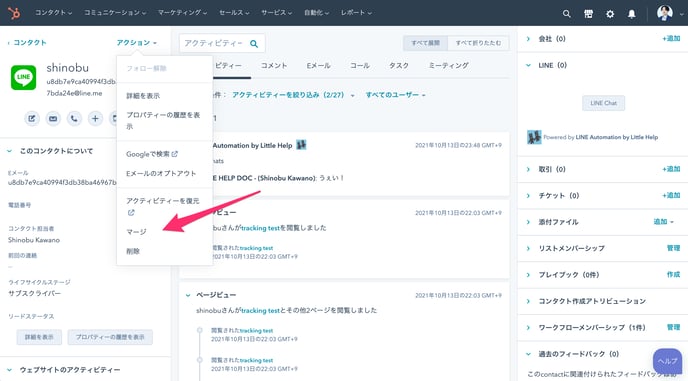The height and width of the screenshot is (381, 688).
Task: Click +追加 for 会社
Action: point(671,39)
